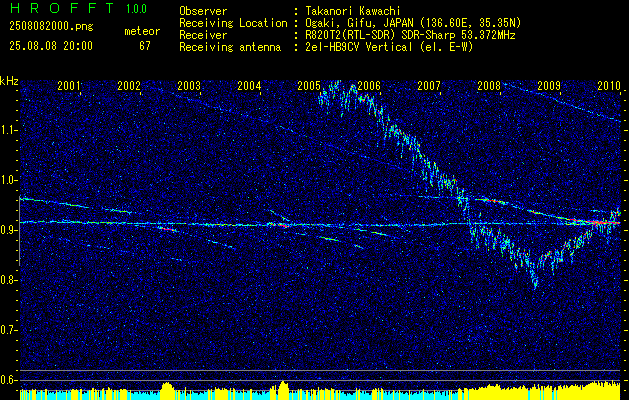Screen dimensions: 629x400
Task: Click the Receiver field label
Action: pos(203,35)
